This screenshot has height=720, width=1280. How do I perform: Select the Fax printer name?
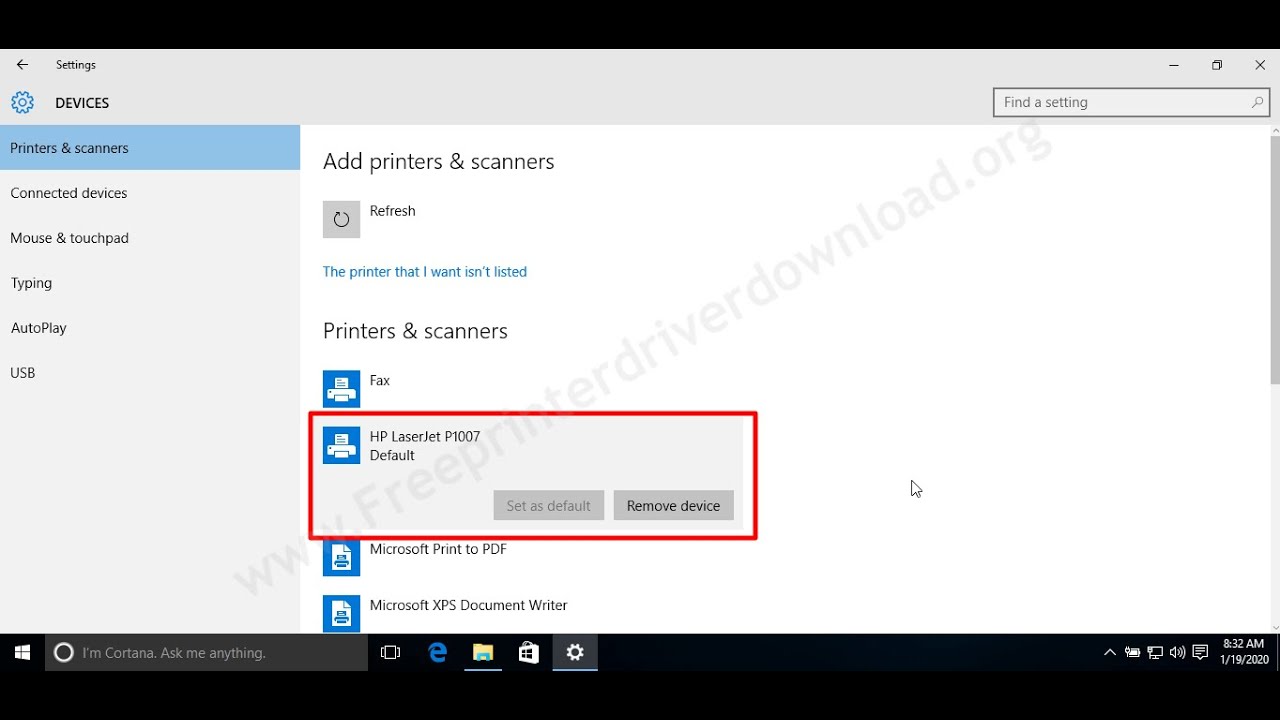point(380,381)
